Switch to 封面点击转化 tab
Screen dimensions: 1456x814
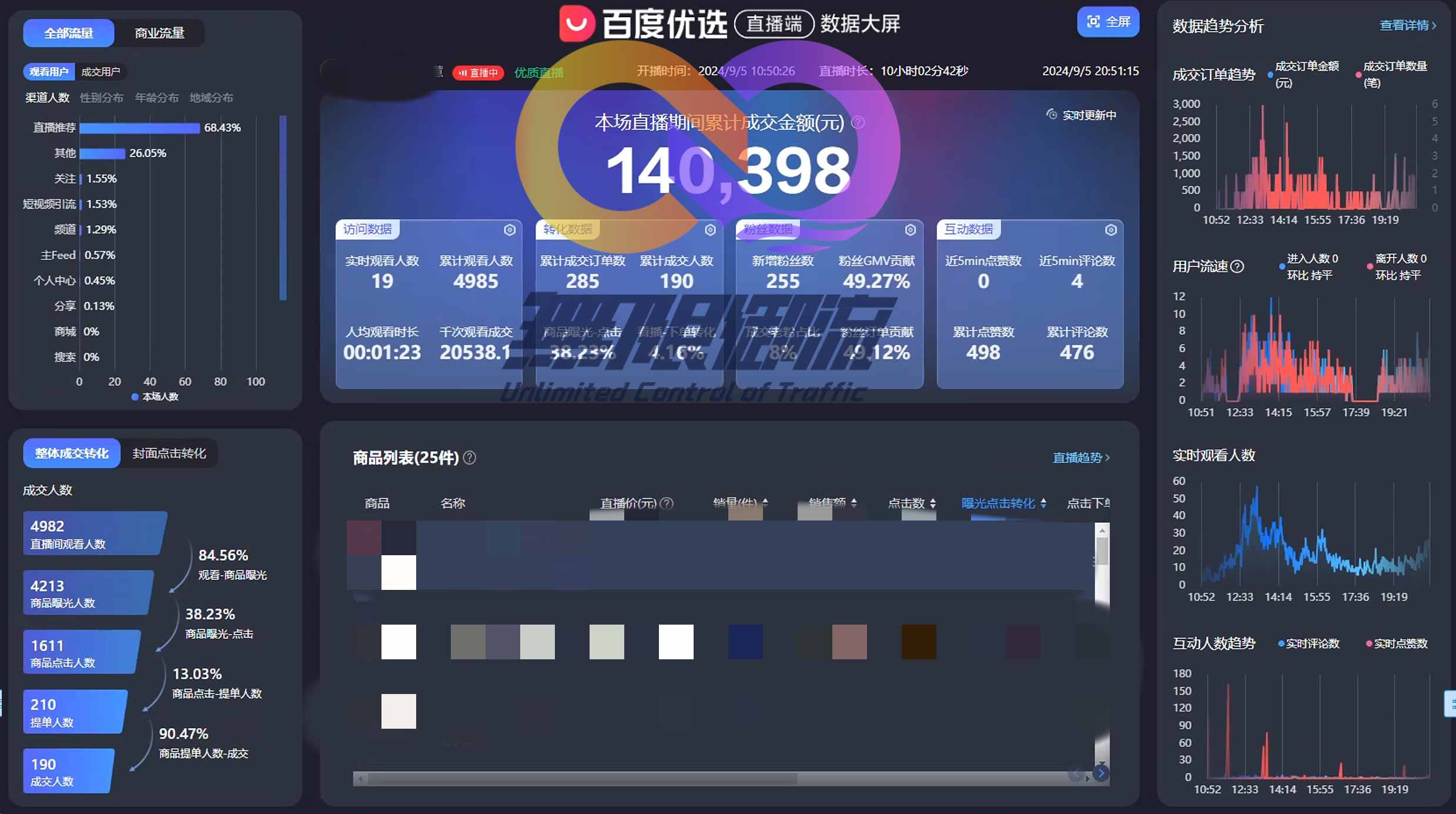click(x=169, y=453)
